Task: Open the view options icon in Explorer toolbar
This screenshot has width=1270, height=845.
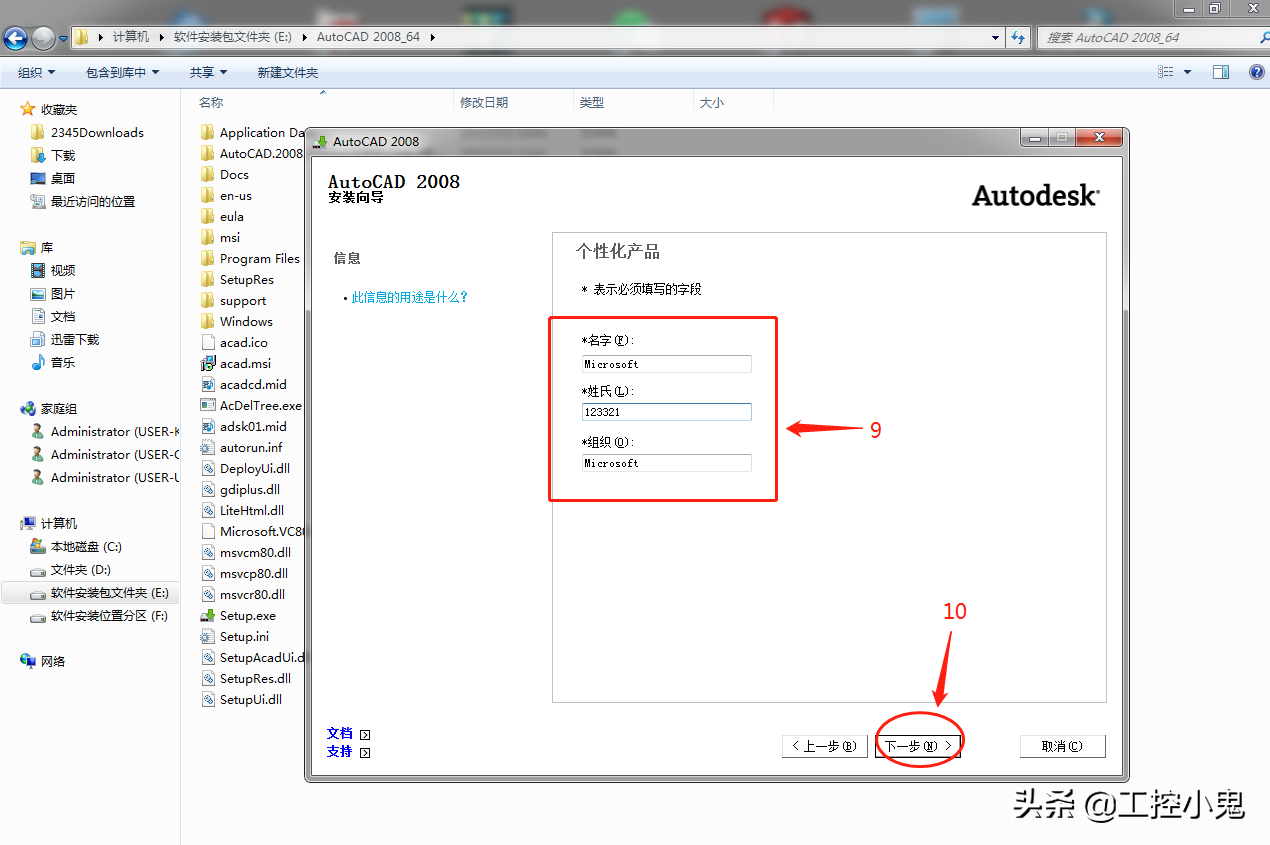Action: (x=1165, y=72)
